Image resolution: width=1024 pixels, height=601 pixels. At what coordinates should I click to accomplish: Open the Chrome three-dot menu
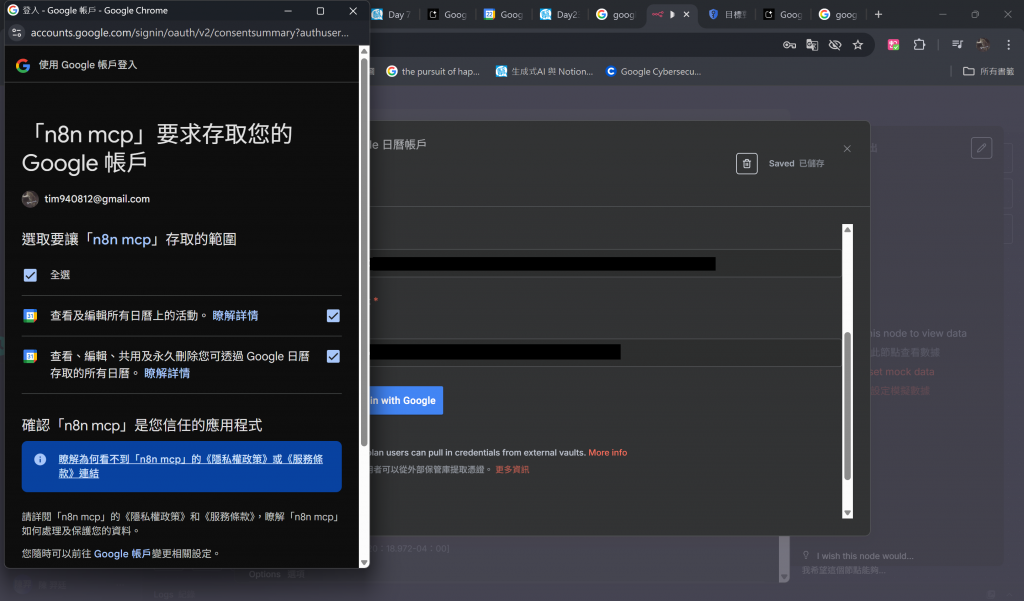(1008, 44)
